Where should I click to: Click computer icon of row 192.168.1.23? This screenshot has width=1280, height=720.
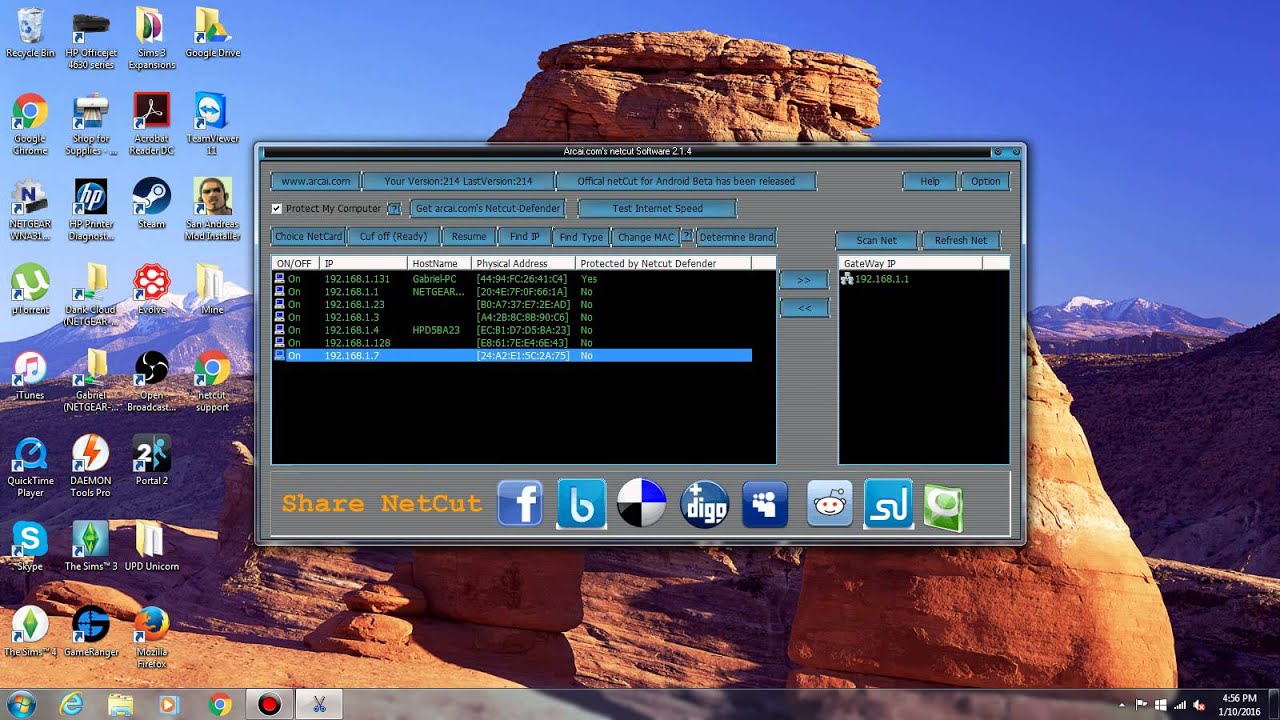(280, 304)
